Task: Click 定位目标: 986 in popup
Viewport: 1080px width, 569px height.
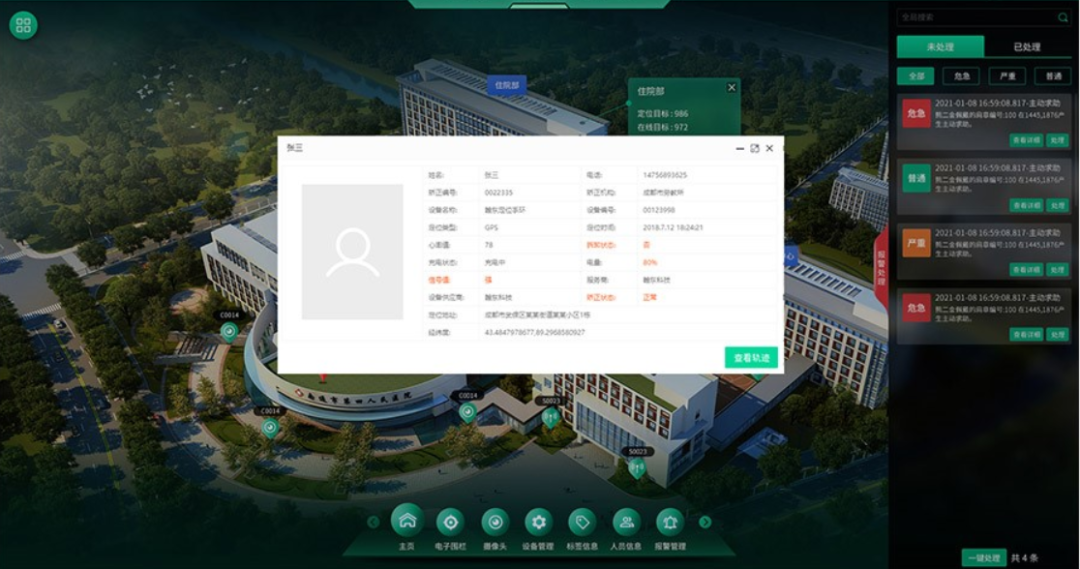Action: 662,114
